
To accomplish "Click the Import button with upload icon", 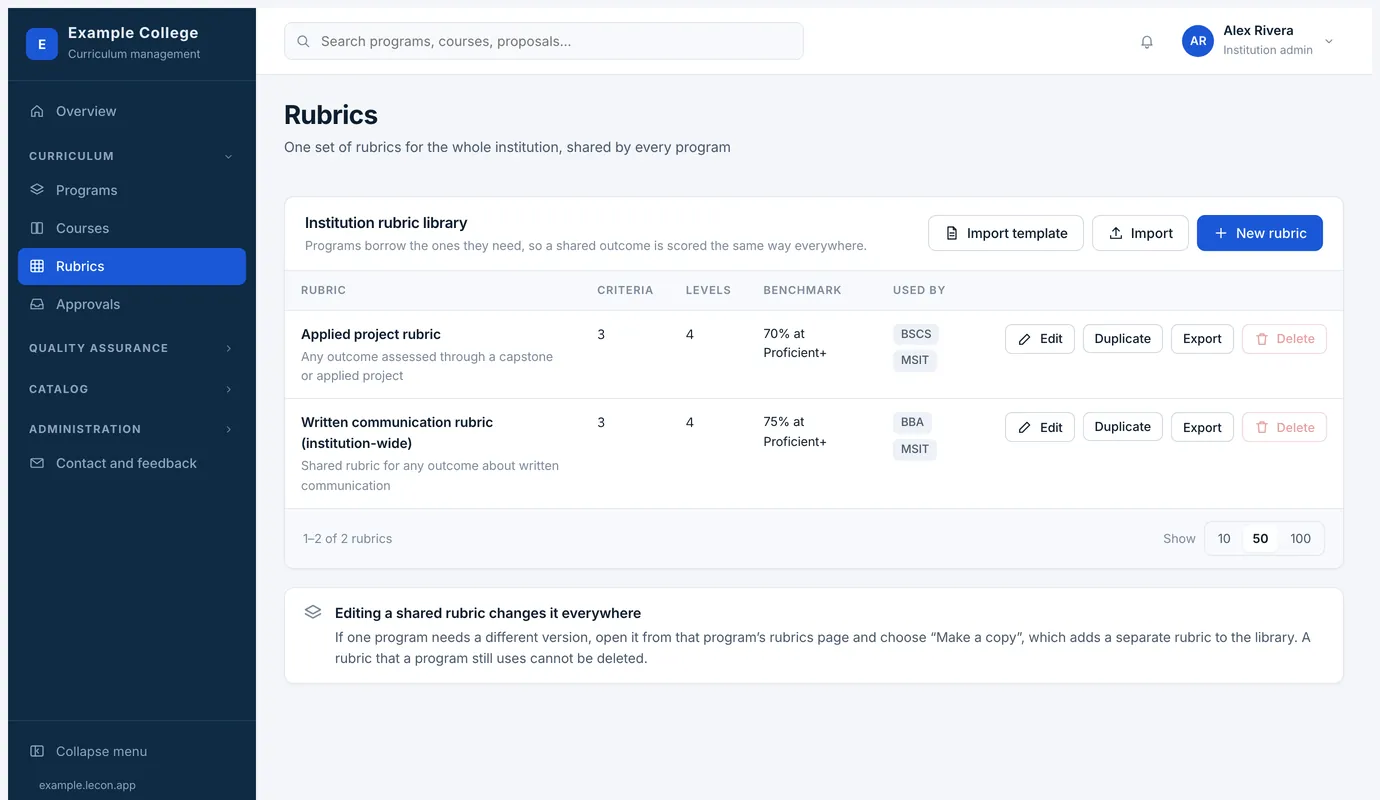I will pos(1140,233).
